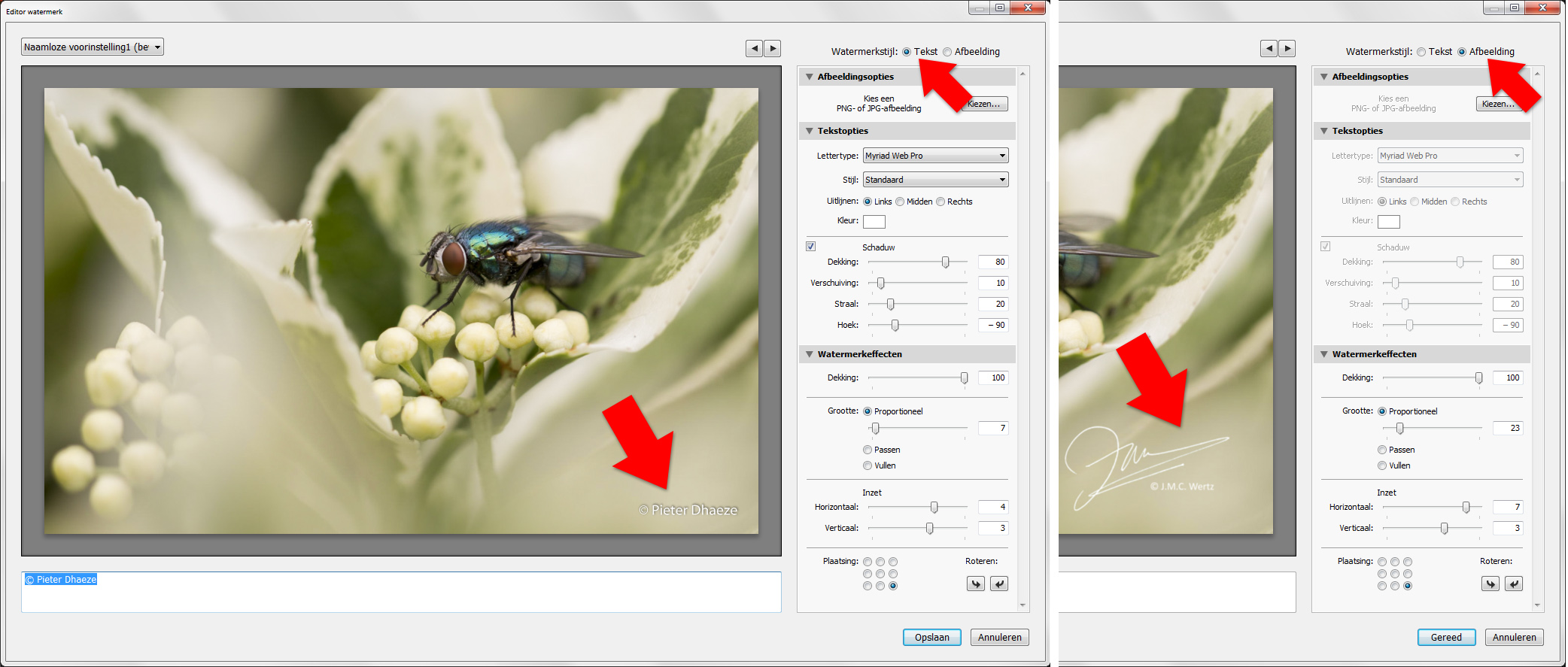The image size is (1568, 667).
Task: Click the Gereed button
Action: [x=1446, y=637]
